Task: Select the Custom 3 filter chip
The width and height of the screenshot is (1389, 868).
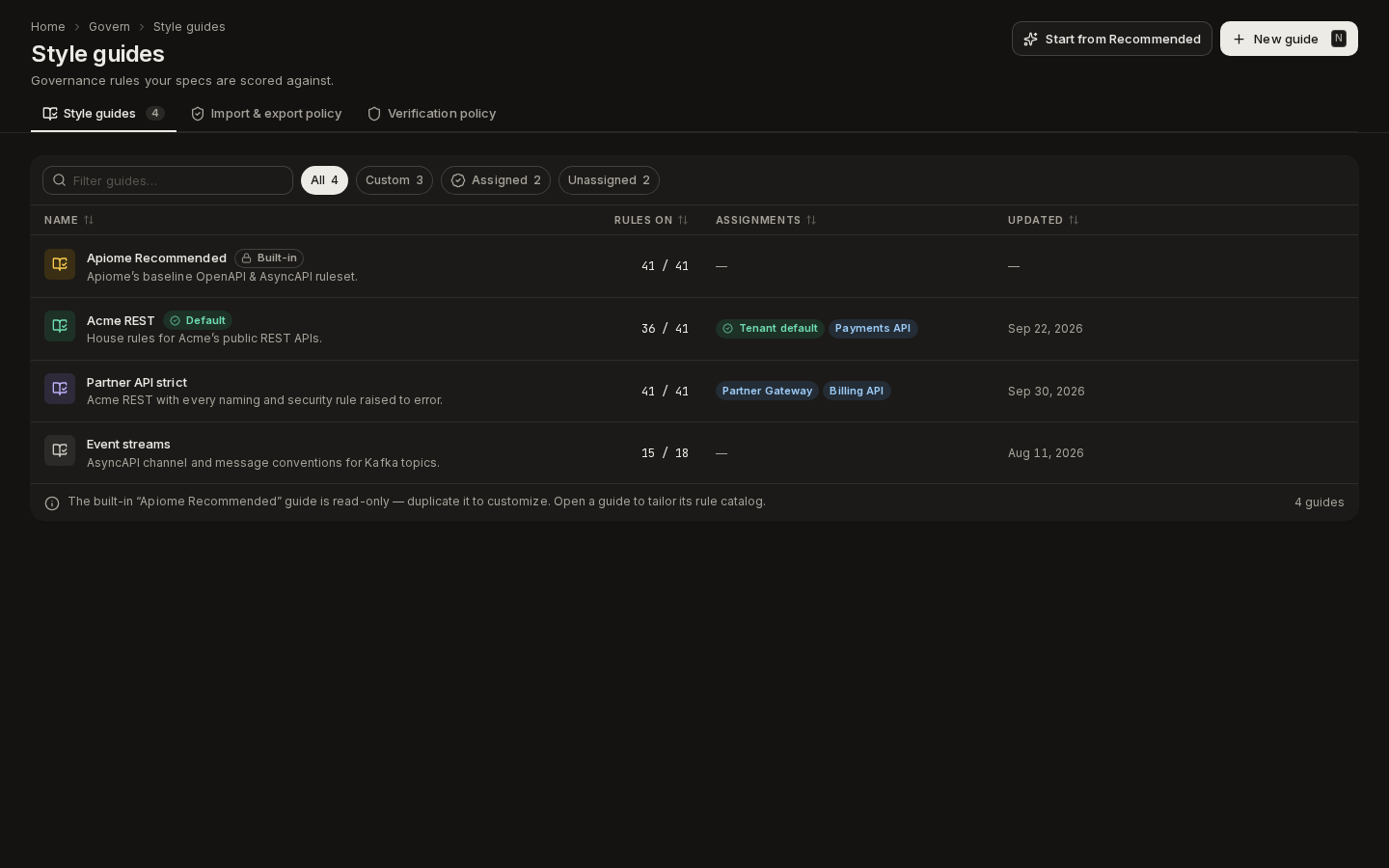Action: pyautogui.click(x=395, y=180)
